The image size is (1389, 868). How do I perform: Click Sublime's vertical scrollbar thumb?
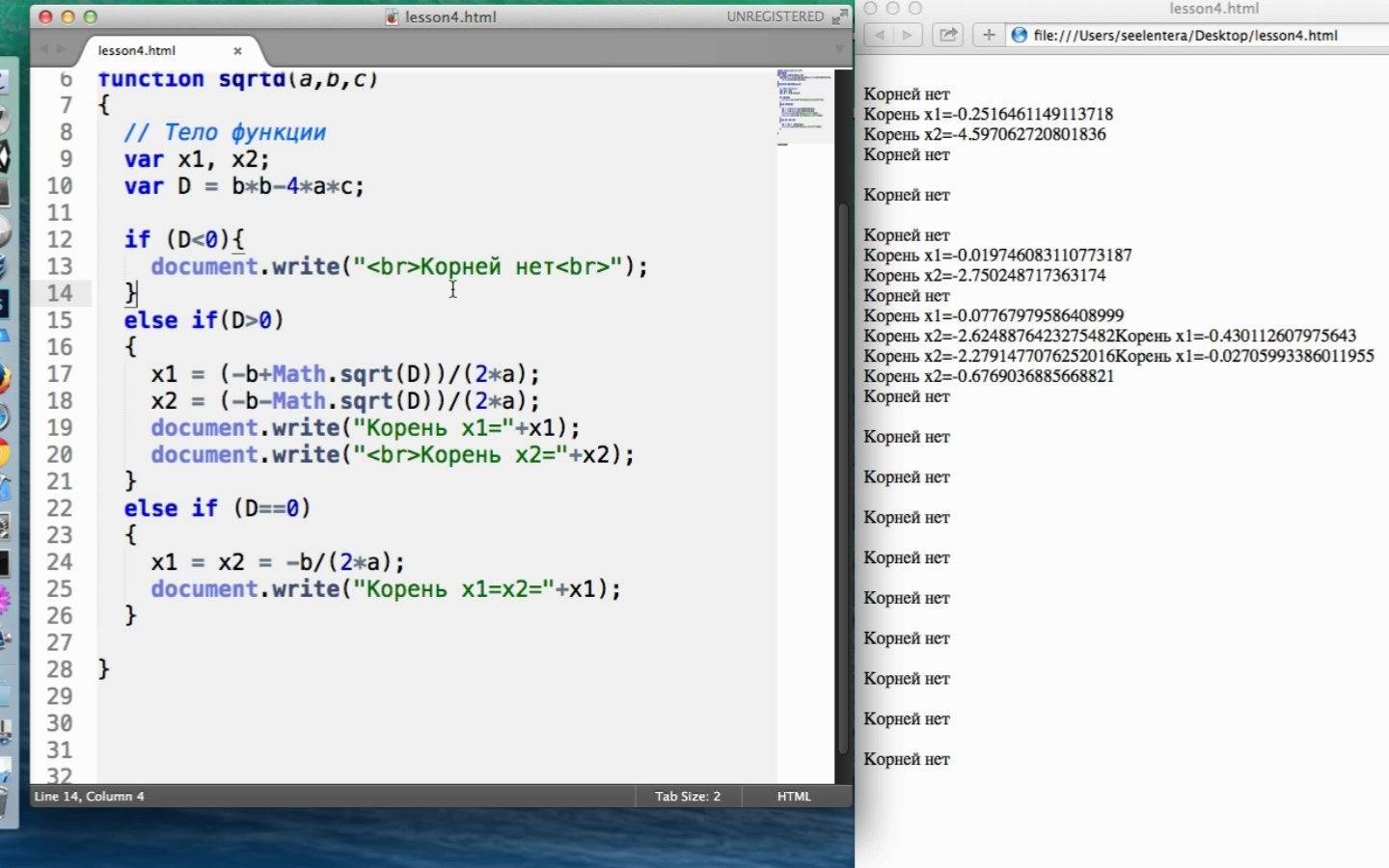(x=843, y=479)
